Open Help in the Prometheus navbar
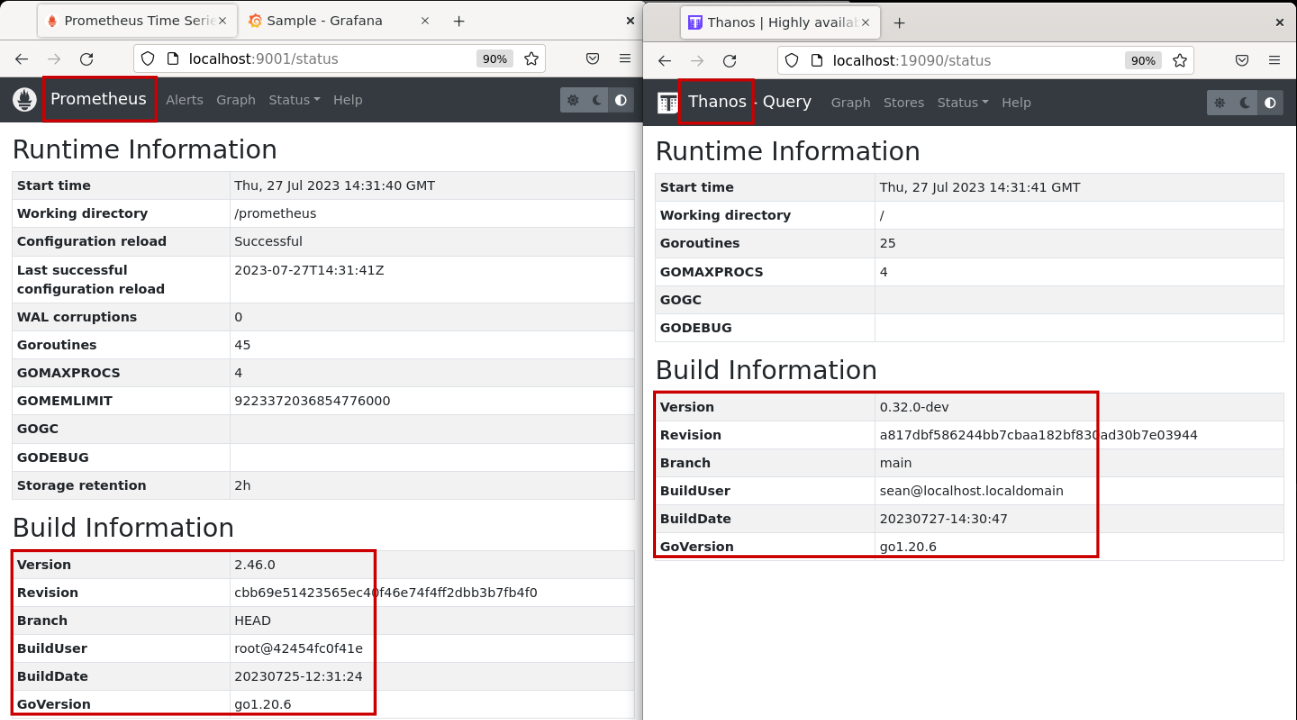This screenshot has height=720, width=1297. coord(348,100)
